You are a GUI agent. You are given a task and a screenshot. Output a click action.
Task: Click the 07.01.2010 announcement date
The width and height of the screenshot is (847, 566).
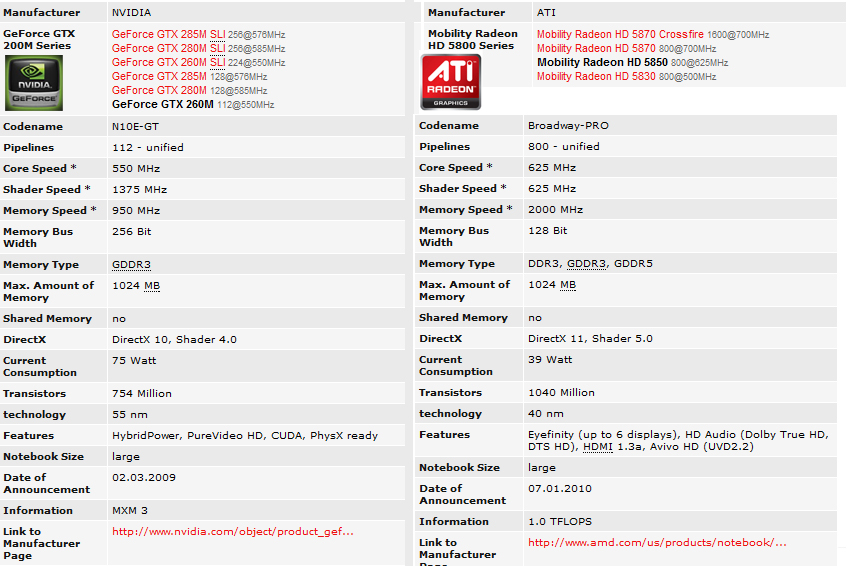click(560, 489)
